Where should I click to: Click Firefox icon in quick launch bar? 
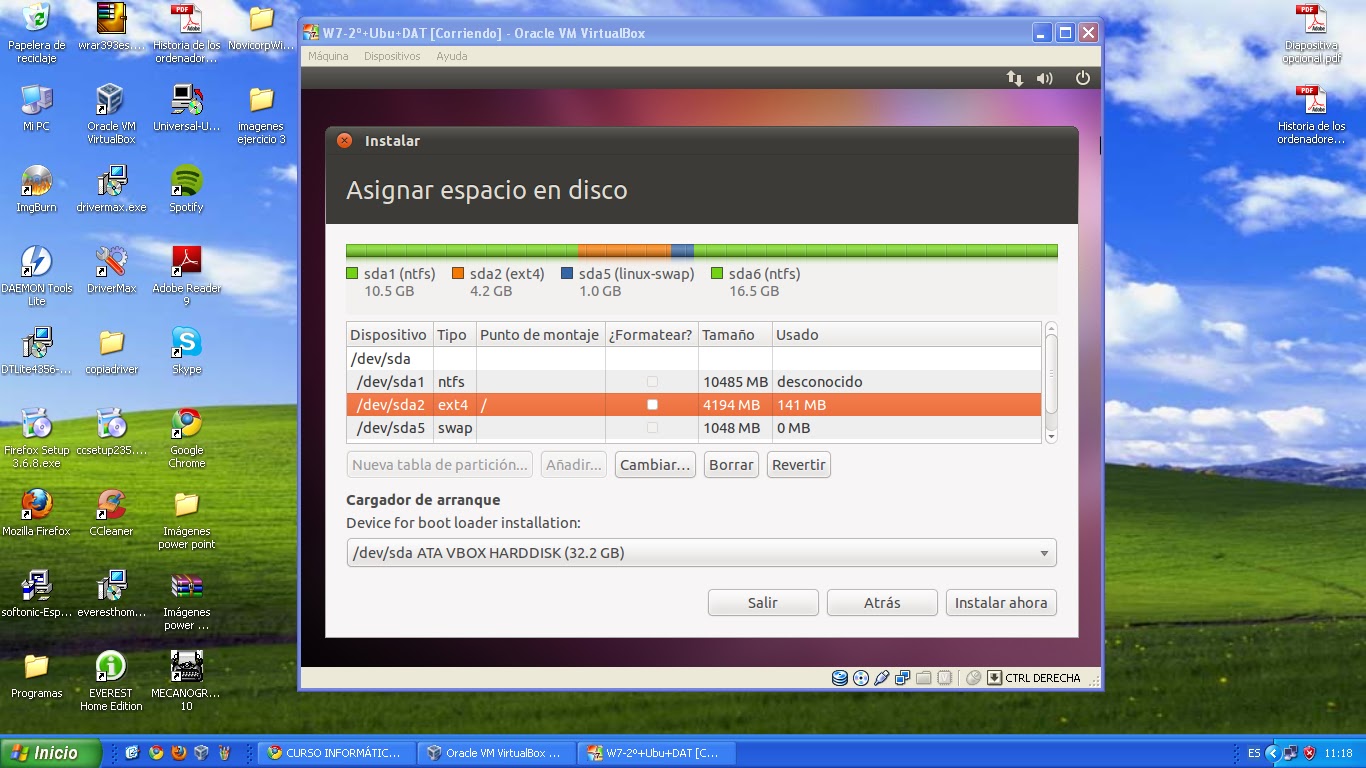tap(178, 753)
